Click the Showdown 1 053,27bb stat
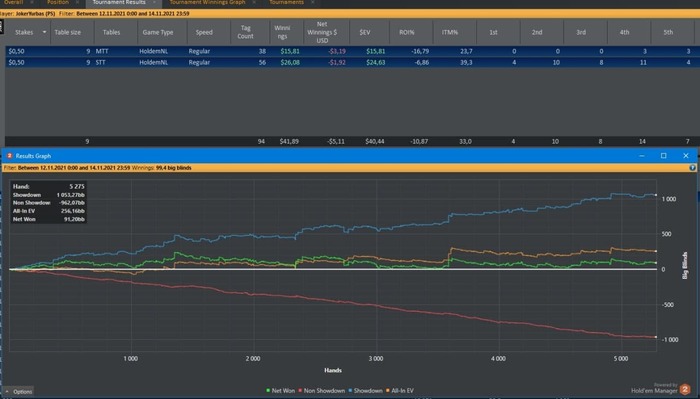700x399 pixels. click(x=48, y=195)
